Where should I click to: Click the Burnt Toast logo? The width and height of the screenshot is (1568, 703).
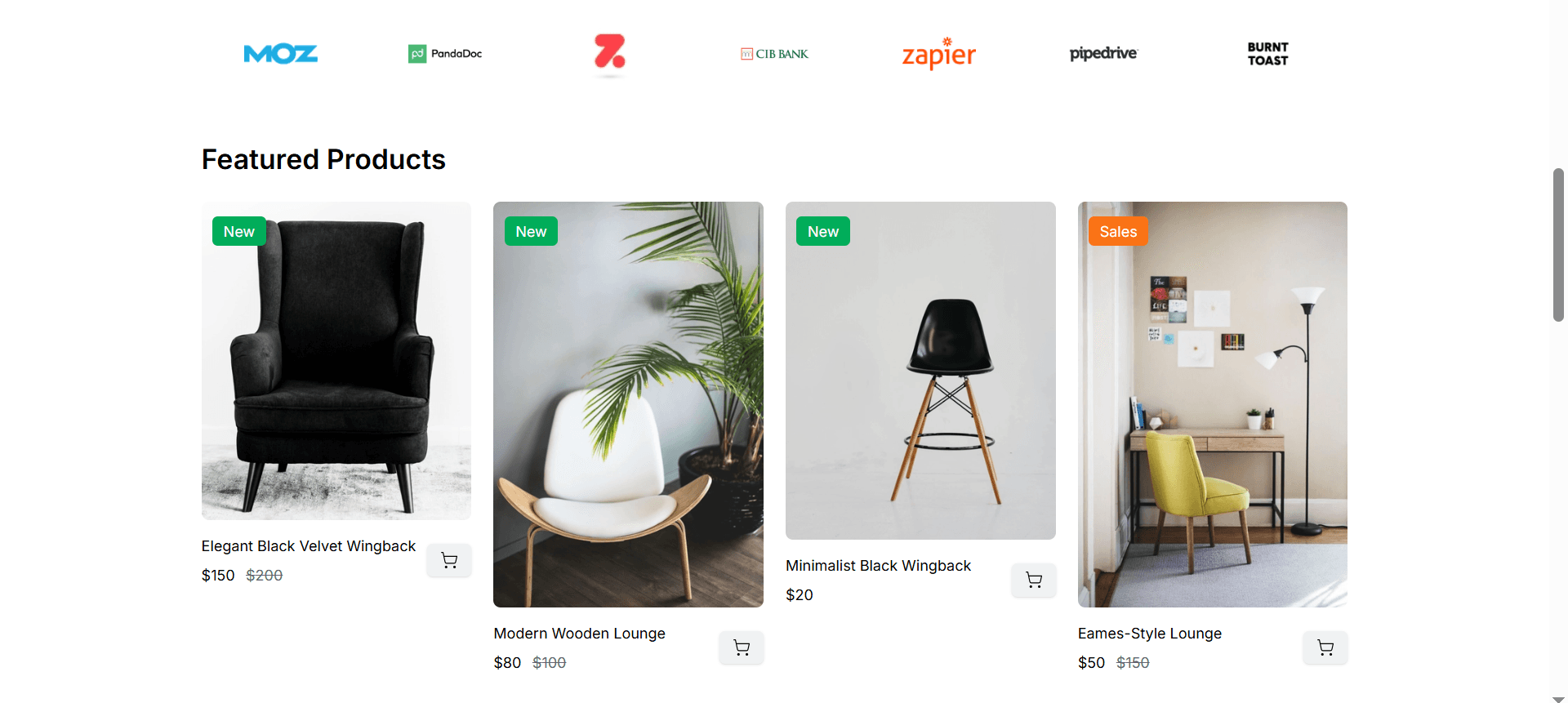tap(1267, 54)
